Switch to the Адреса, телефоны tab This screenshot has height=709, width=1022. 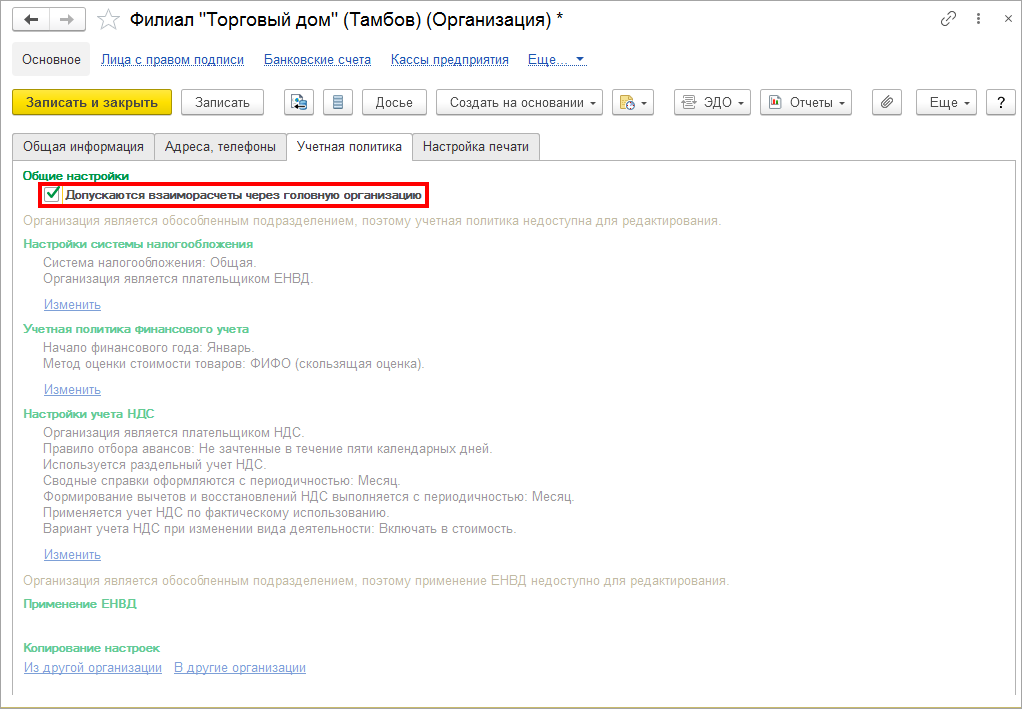(220, 147)
